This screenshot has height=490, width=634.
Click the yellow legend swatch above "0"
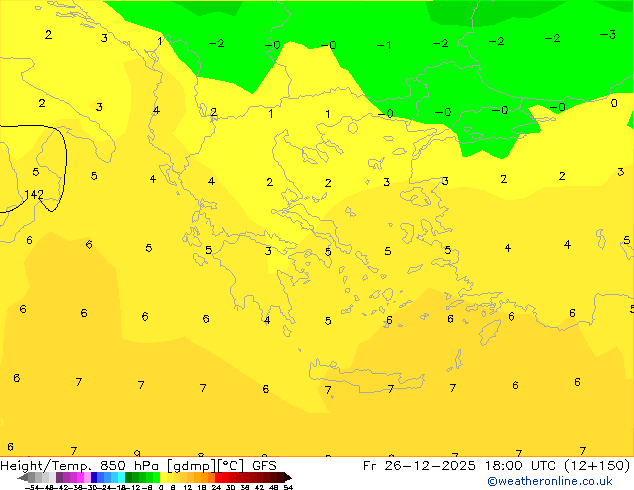tap(164, 477)
